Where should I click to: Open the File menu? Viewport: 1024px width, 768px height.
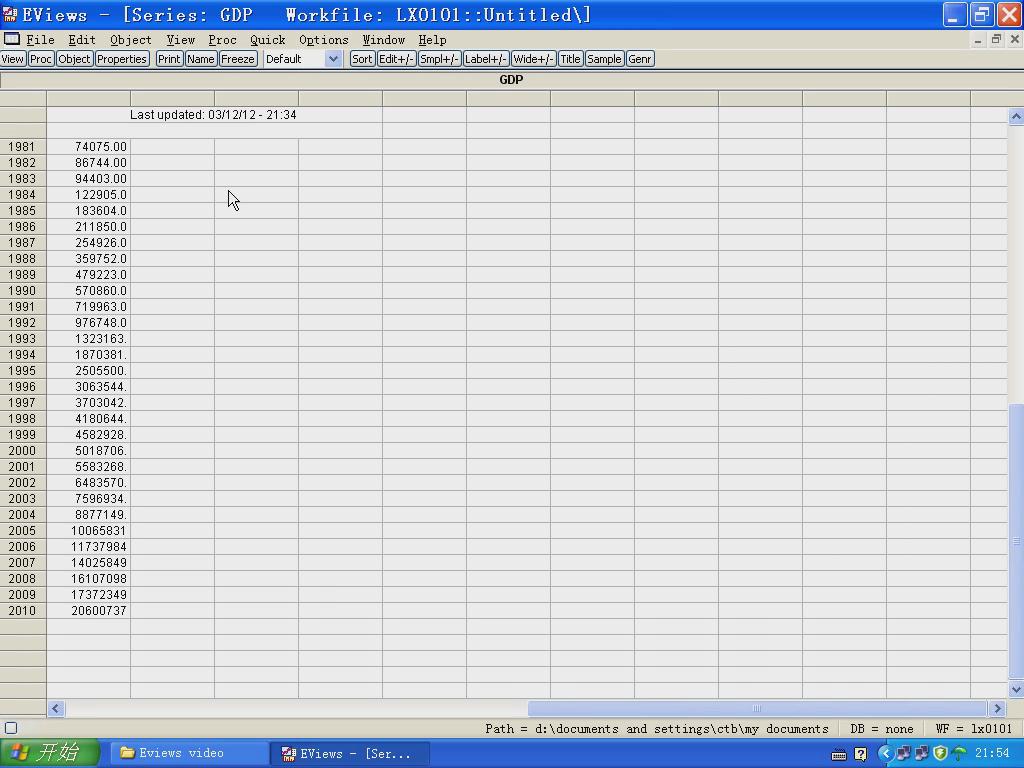[40, 40]
